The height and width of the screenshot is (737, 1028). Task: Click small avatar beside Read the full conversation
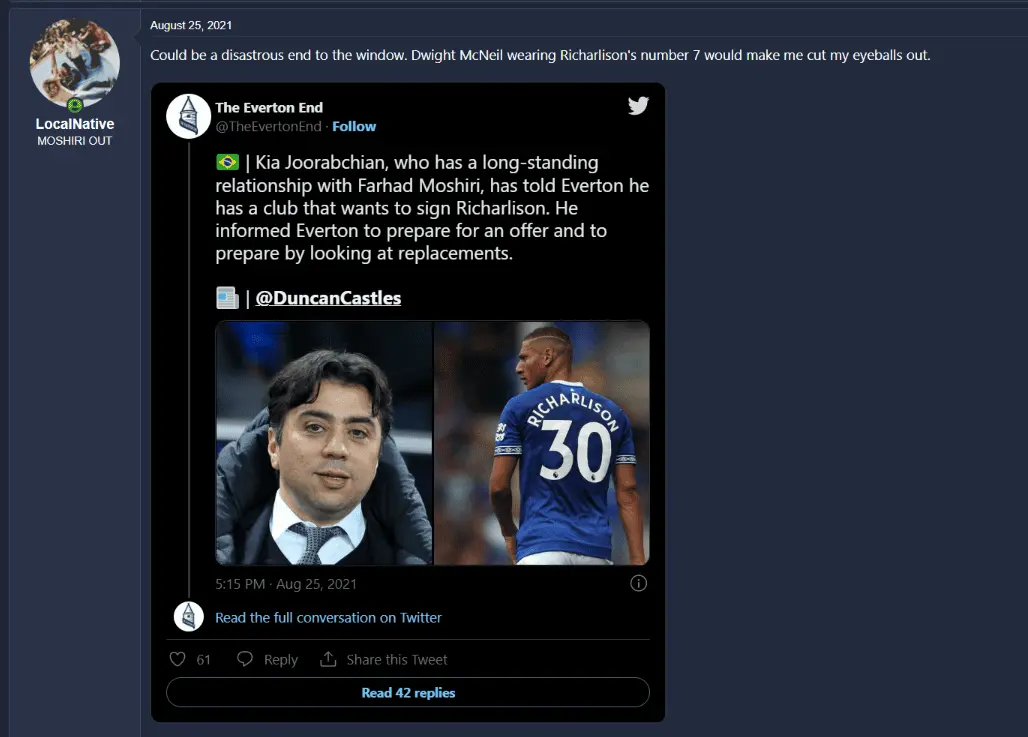(x=188, y=617)
